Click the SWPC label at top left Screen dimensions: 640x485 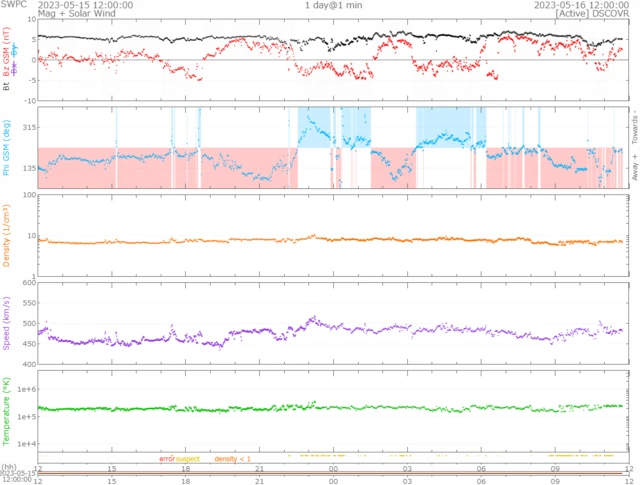point(15,5)
